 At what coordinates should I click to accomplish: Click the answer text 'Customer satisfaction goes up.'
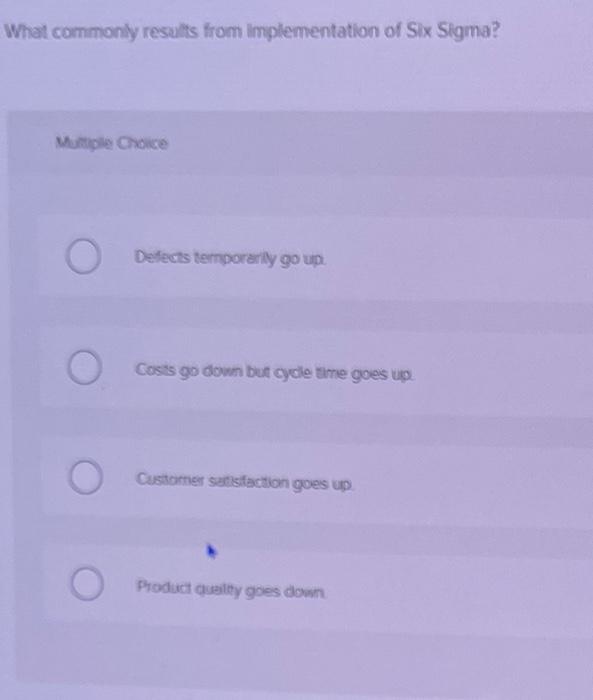coord(245,482)
